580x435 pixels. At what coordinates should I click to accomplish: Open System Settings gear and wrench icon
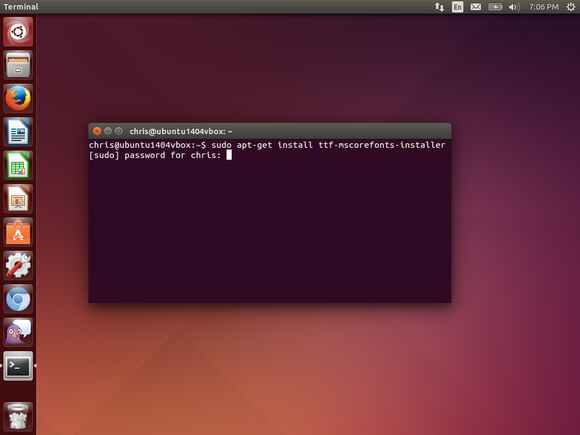[18, 265]
